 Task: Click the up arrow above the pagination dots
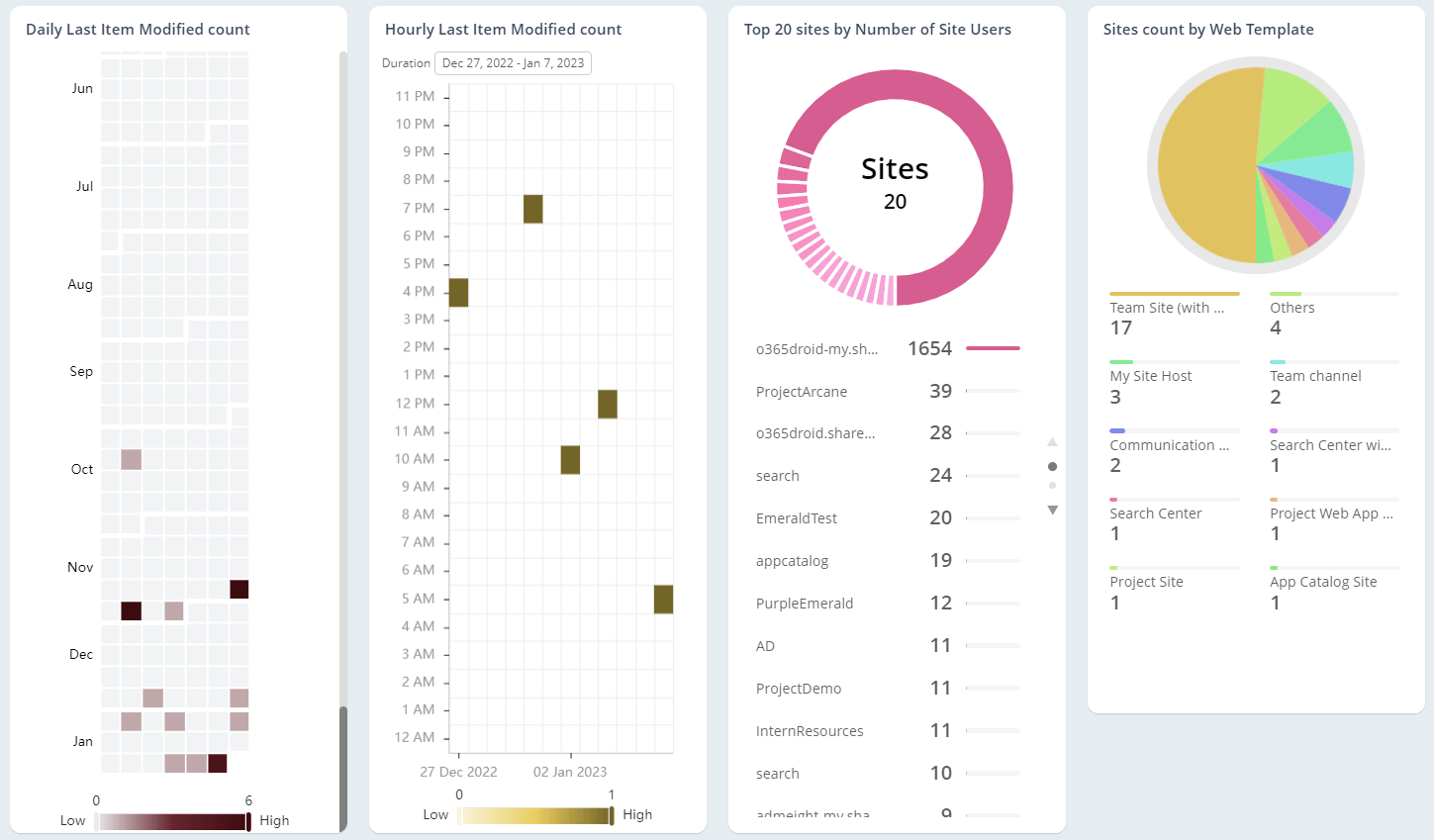tap(1052, 441)
